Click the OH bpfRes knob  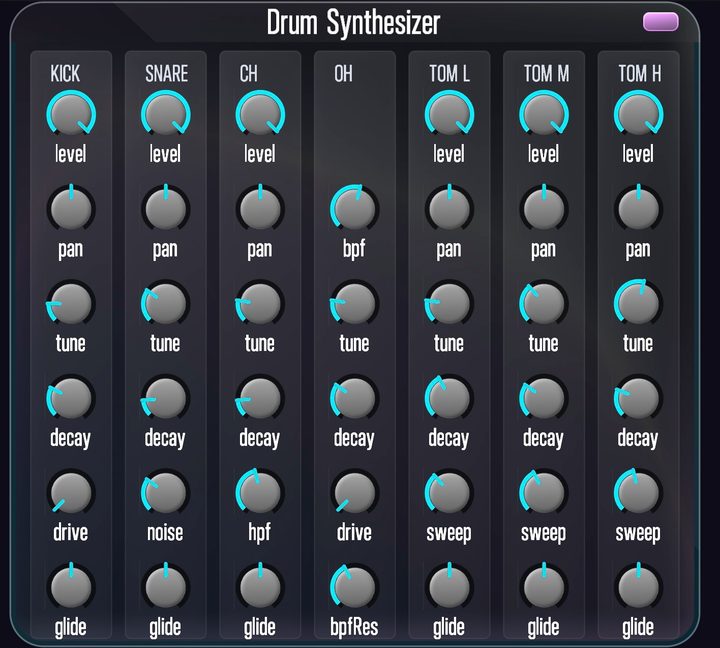pyautogui.click(x=354, y=587)
